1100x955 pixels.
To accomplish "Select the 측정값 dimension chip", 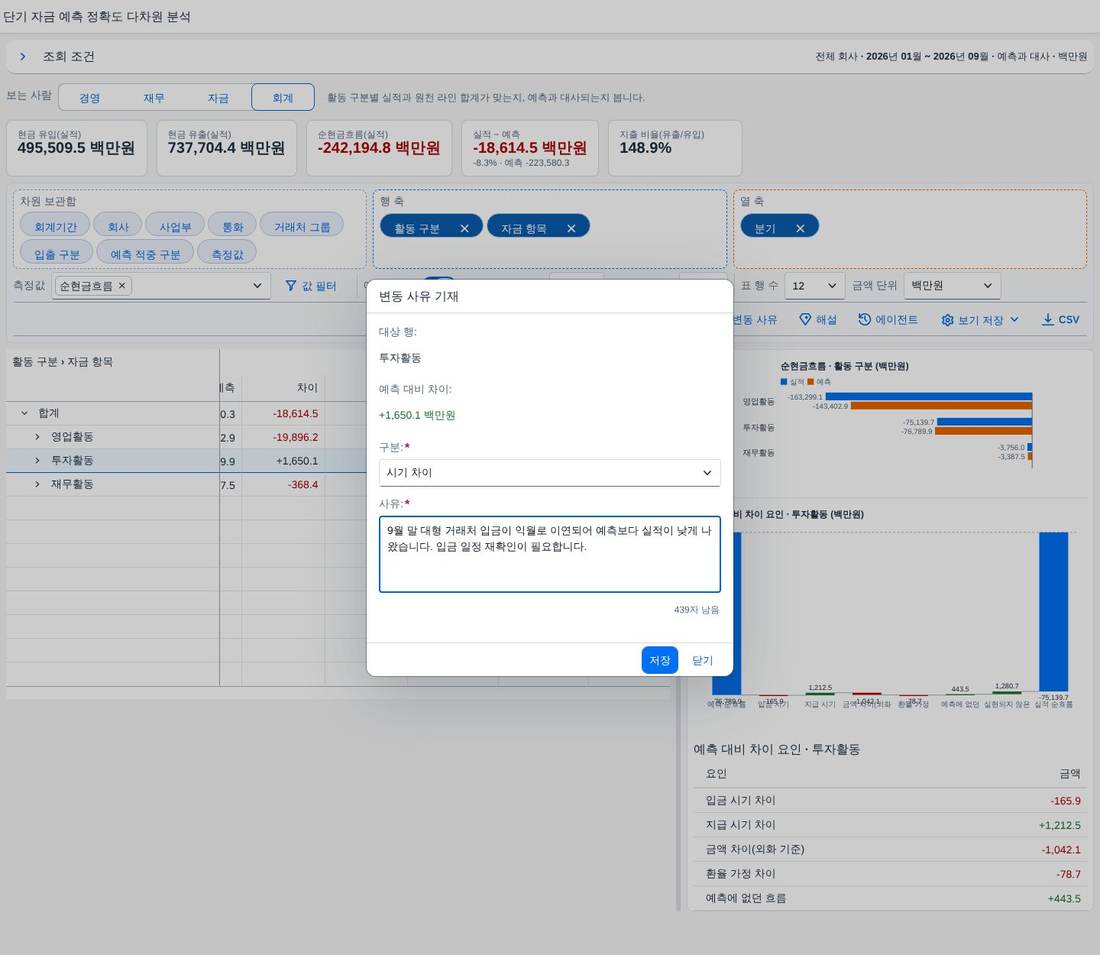I will (x=227, y=253).
